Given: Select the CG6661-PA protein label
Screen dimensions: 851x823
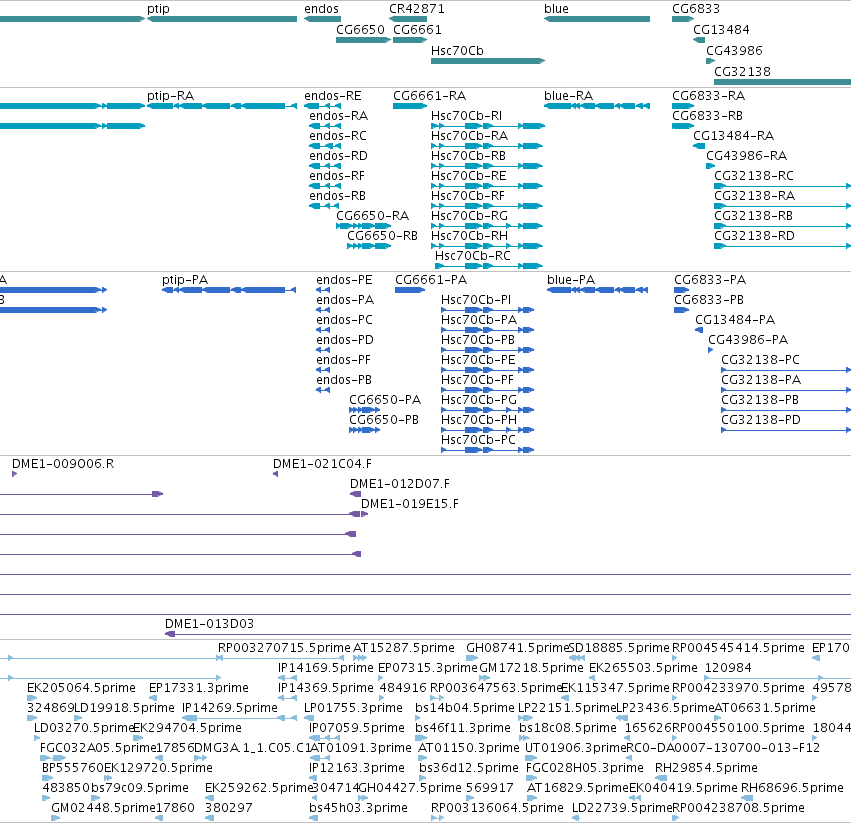Looking at the screenshot, I should click(431, 280).
